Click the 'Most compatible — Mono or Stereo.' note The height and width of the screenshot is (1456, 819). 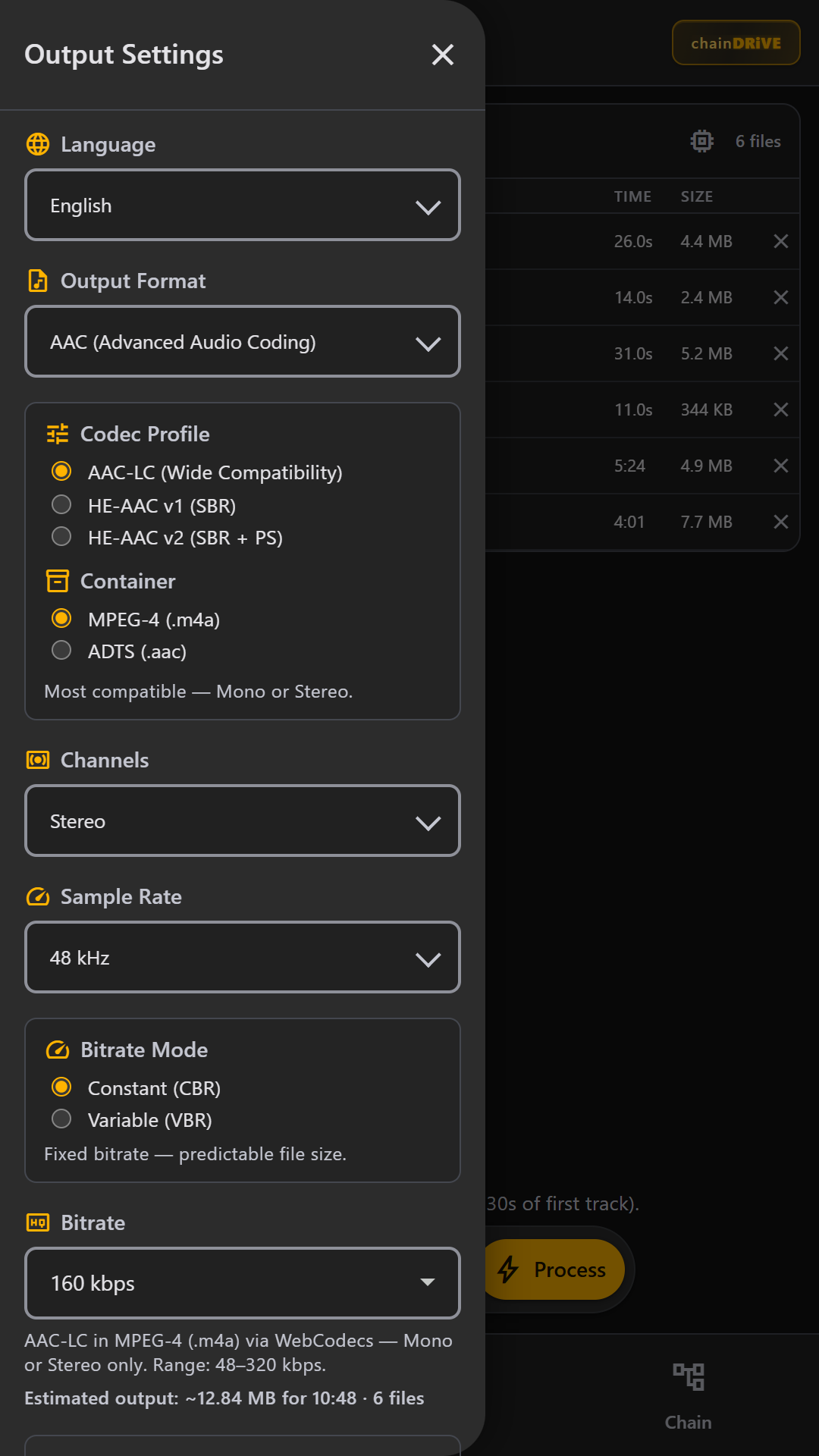point(199,692)
